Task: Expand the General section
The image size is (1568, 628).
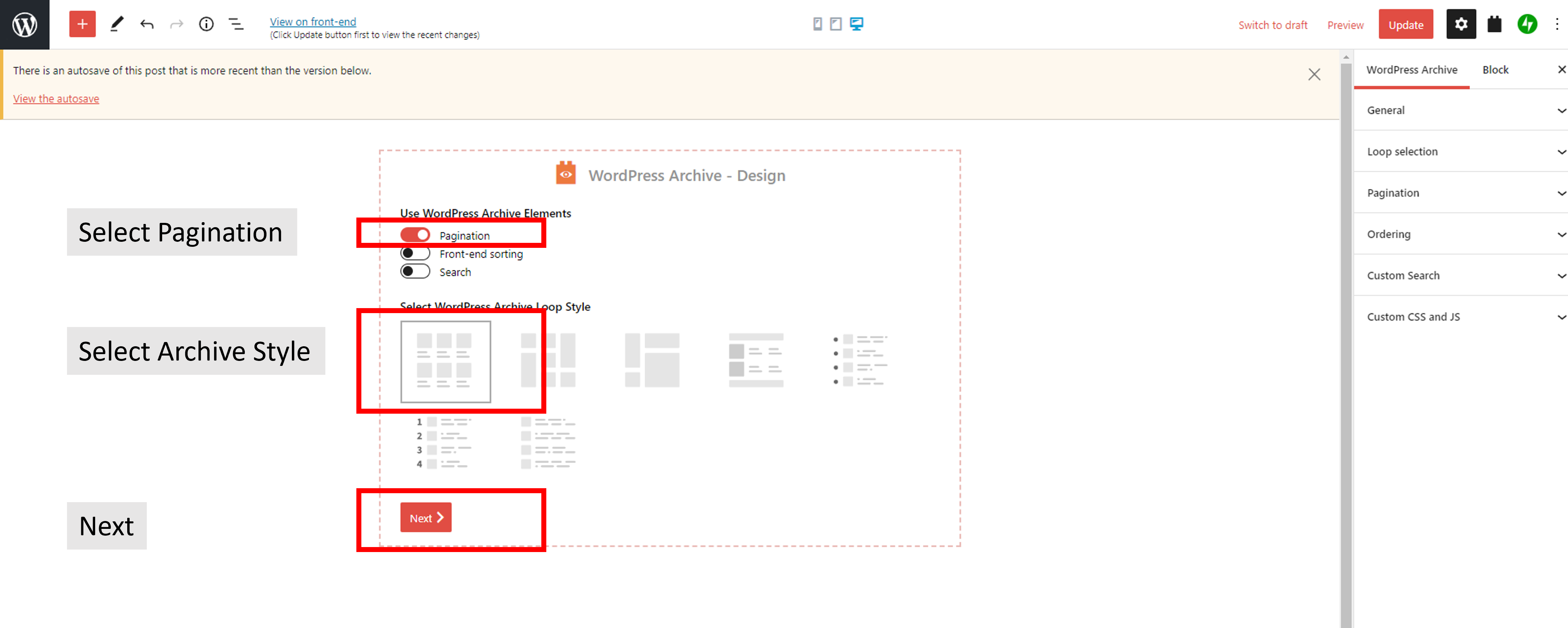Action: coord(1461,110)
